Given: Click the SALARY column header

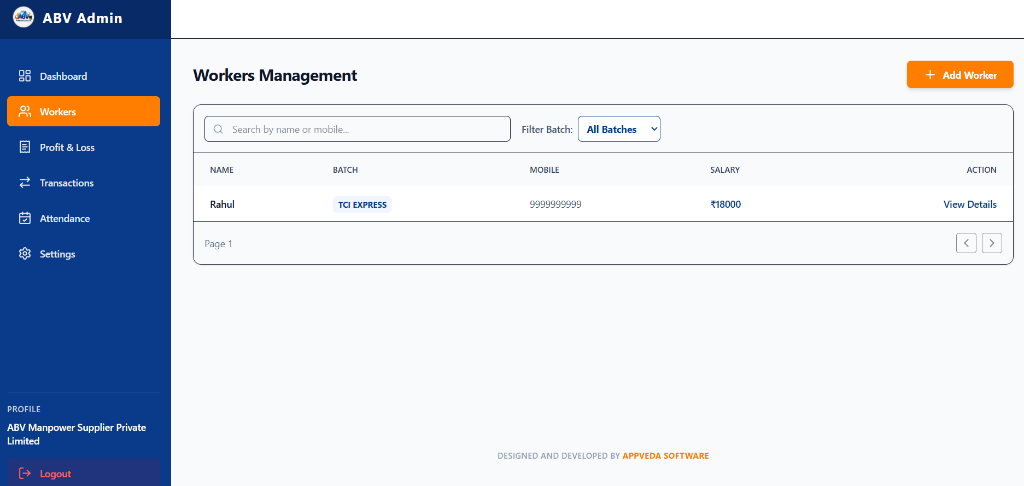Looking at the screenshot, I should (725, 170).
